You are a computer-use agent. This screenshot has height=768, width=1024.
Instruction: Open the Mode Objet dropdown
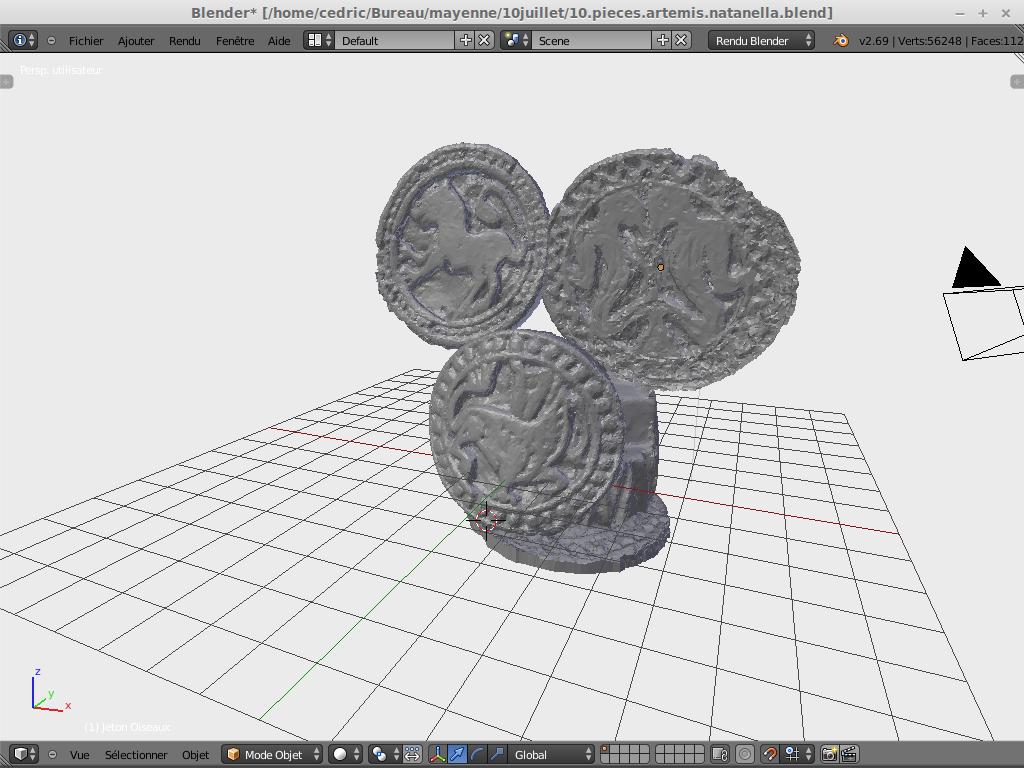pos(272,754)
